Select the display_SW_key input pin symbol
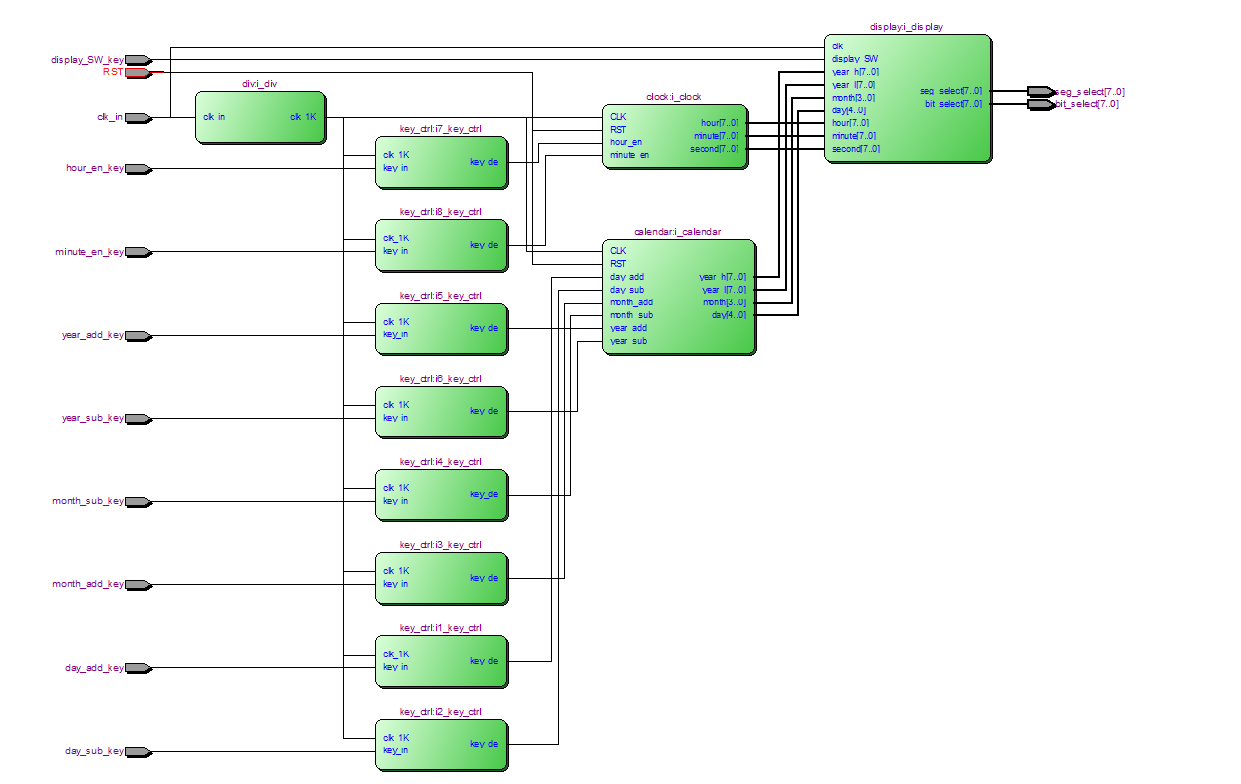 138,60
